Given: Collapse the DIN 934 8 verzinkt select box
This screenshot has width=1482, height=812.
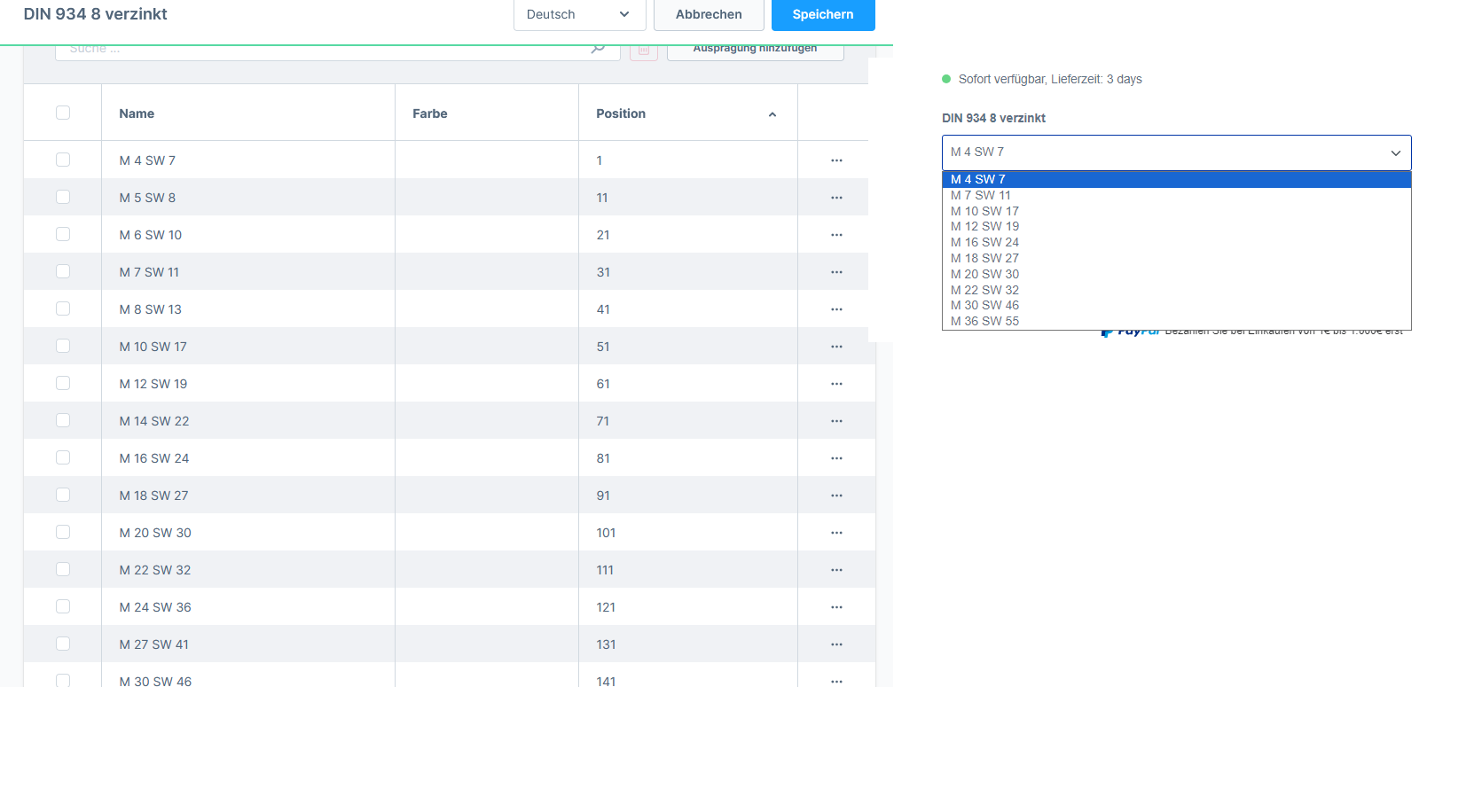Looking at the screenshot, I should [x=1176, y=152].
